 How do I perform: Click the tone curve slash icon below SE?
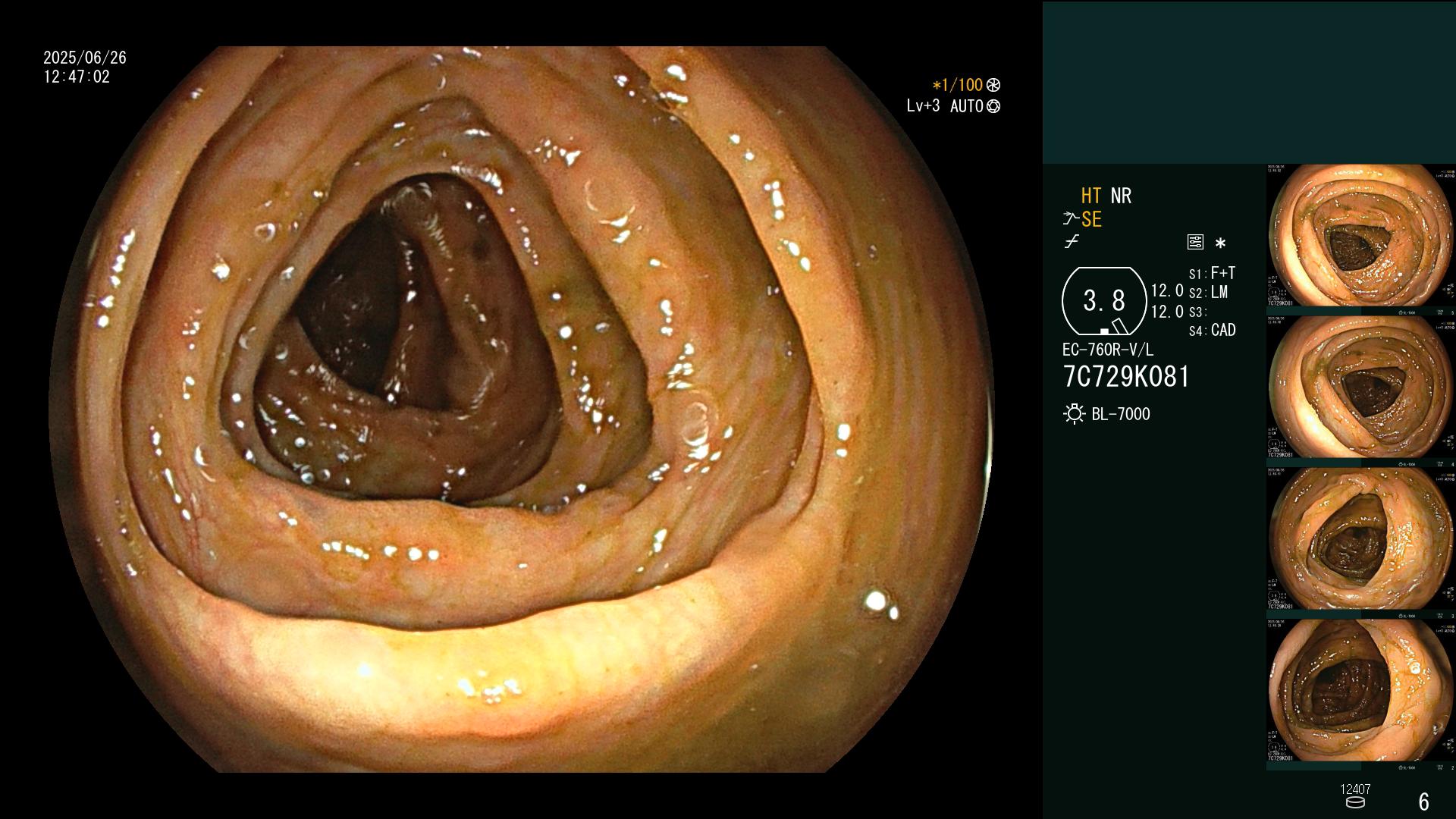click(1072, 242)
